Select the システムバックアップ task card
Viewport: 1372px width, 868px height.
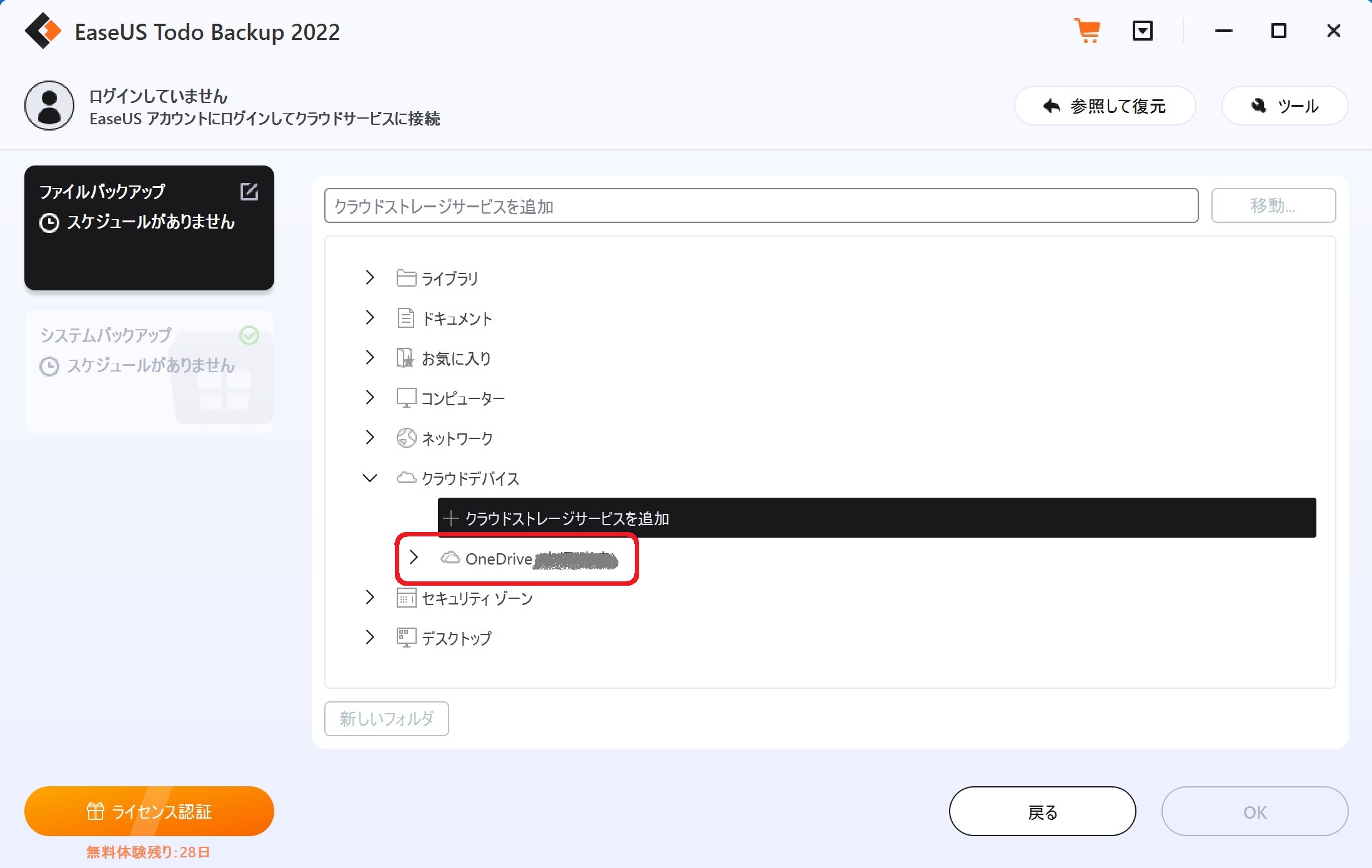149,372
